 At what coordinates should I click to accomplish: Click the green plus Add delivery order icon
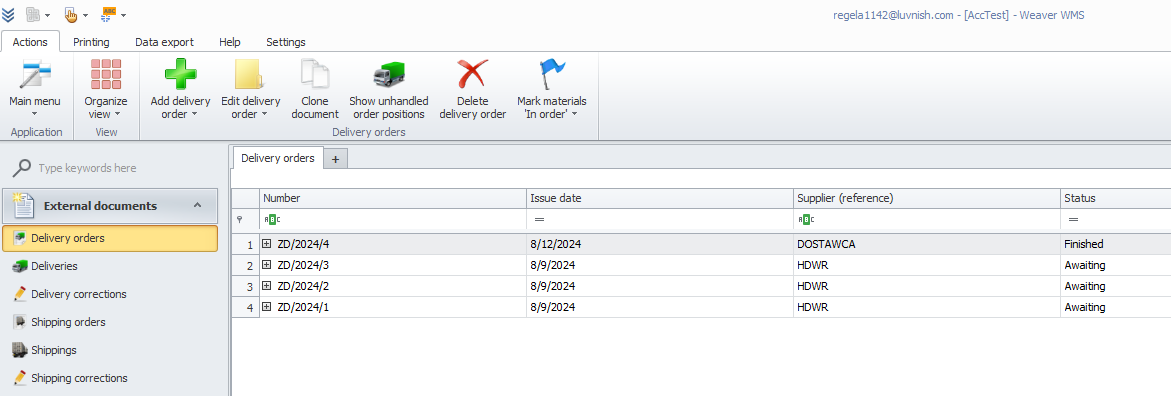click(180, 74)
